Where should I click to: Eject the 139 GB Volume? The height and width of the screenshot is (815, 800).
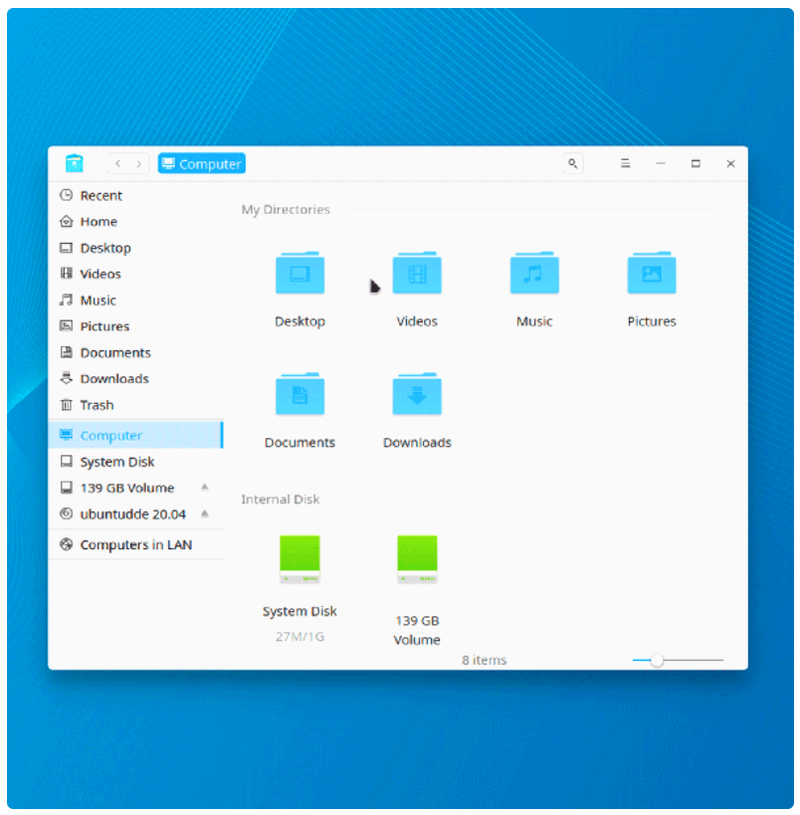pyautogui.click(x=205, y=488)
